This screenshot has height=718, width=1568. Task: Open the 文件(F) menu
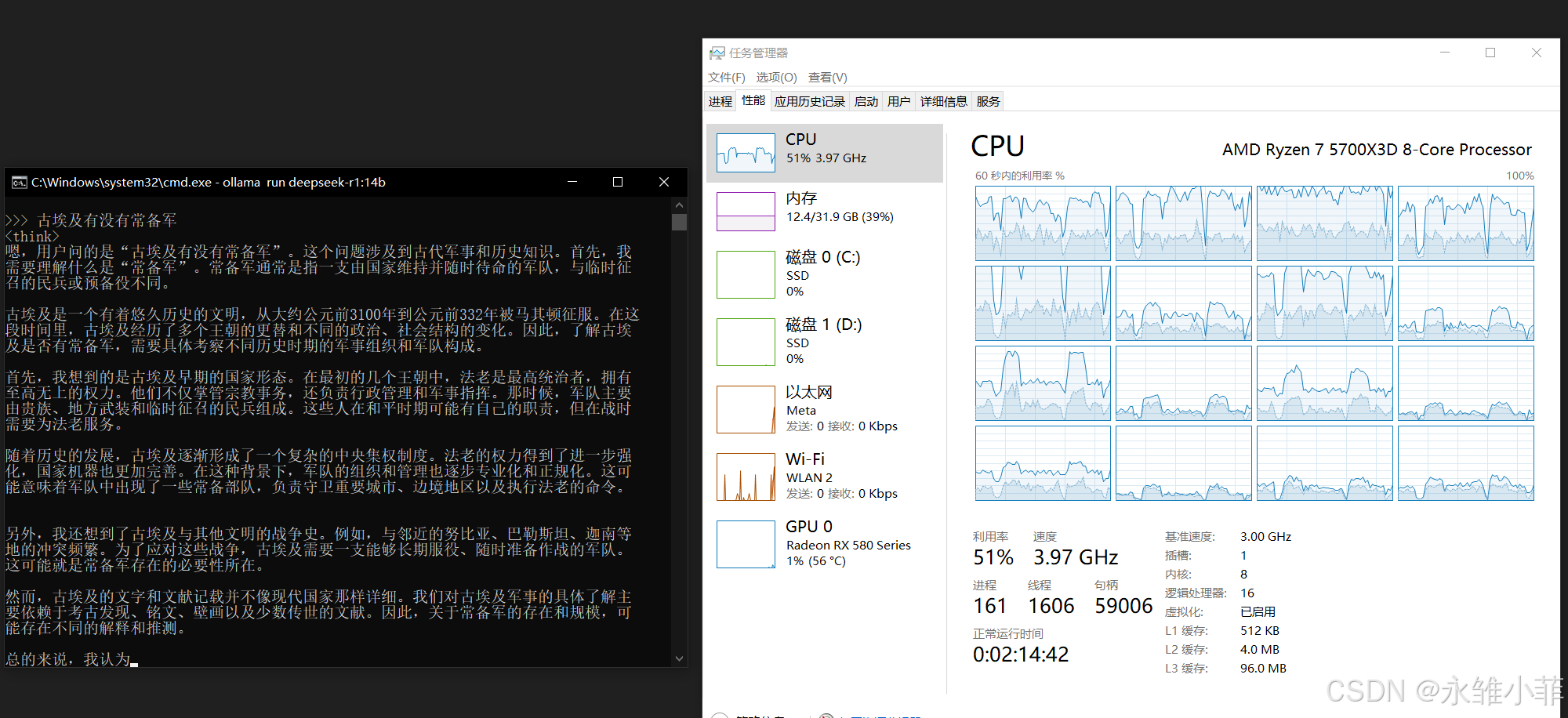(x=725, y=77)
